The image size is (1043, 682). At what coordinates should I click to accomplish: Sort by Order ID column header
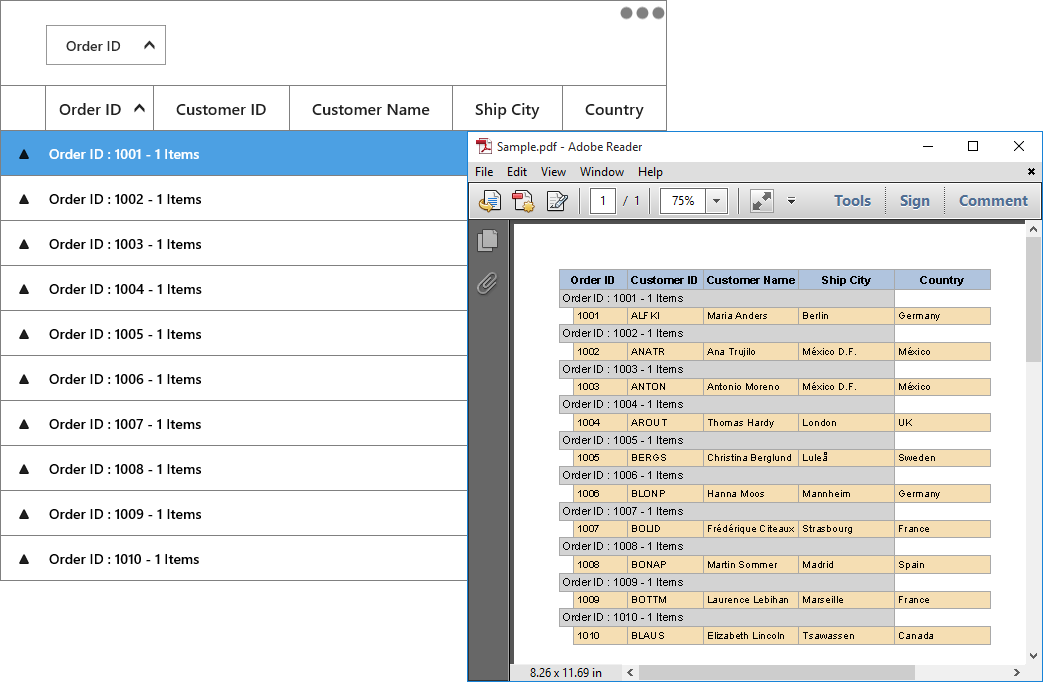tap(99, 108)
